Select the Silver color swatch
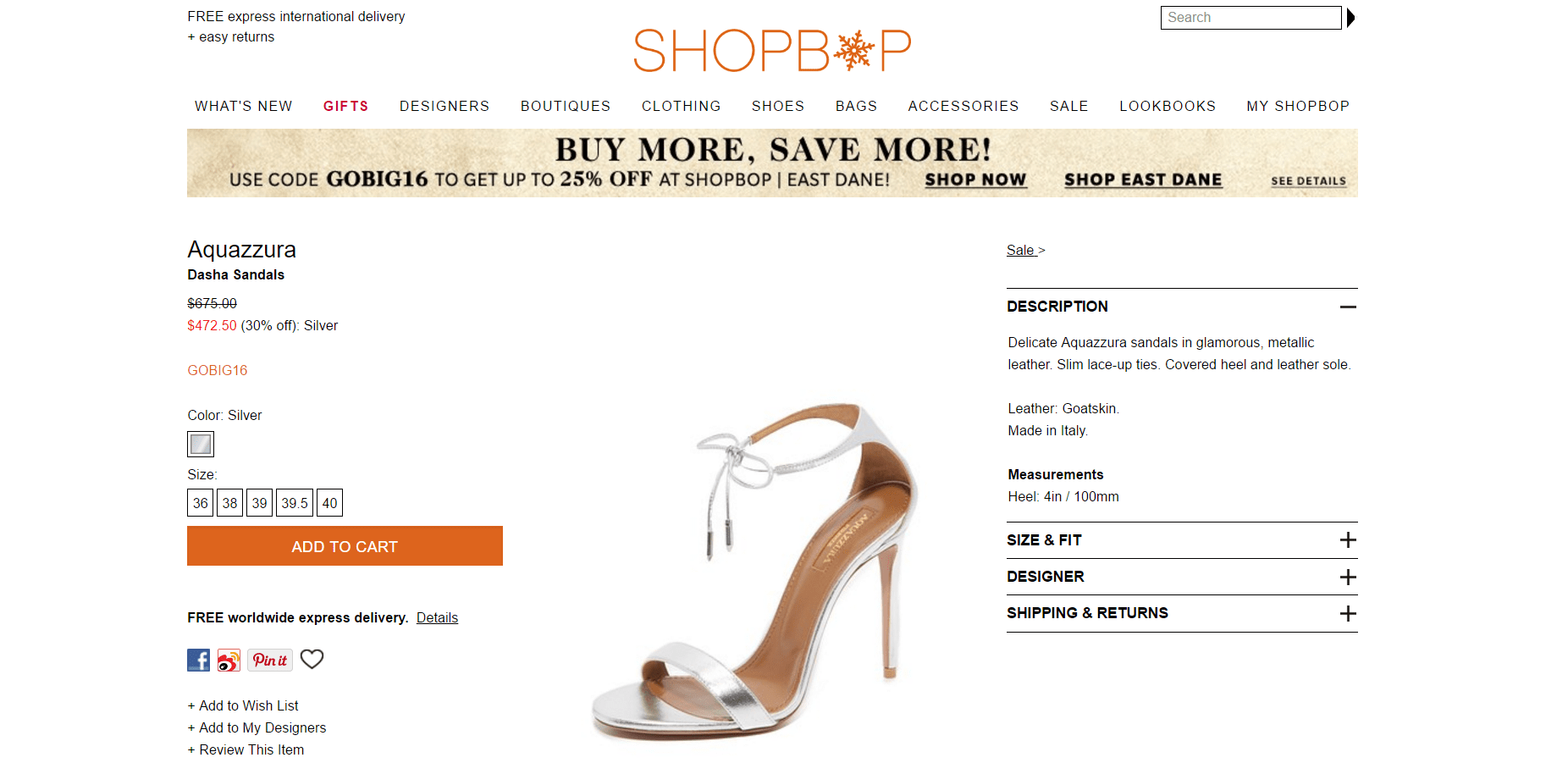1568x763 pixels. click(x=201, y=444)
